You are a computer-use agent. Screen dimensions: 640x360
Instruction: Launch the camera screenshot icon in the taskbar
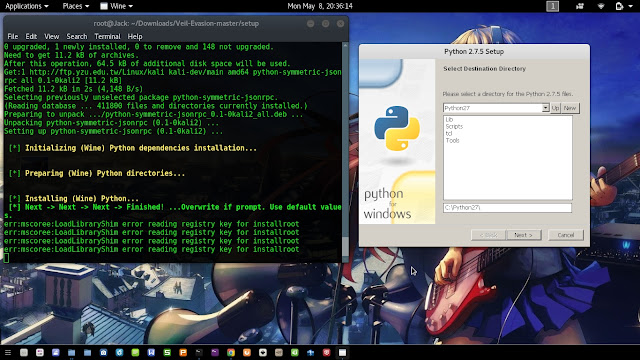point(103,352)
